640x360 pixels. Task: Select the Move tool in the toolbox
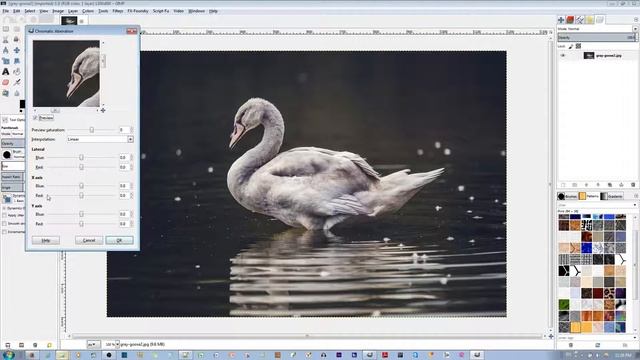17,50
